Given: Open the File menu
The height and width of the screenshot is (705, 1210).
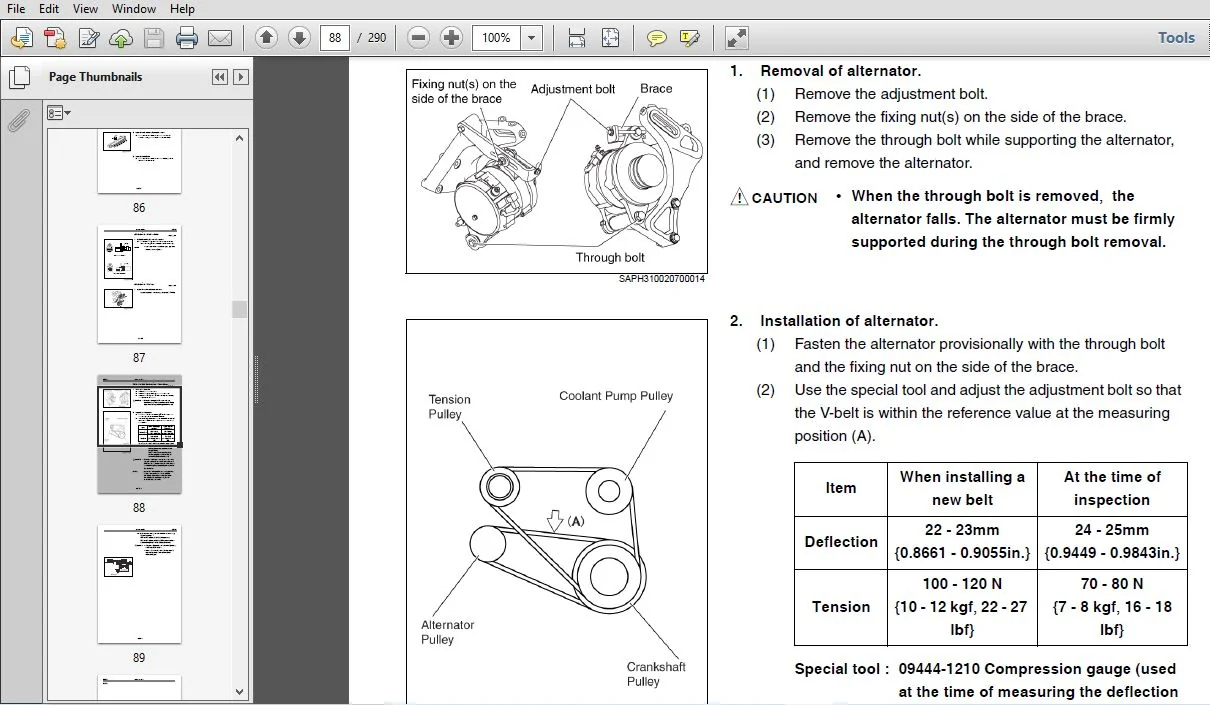Looking at the screenshot, I should 16,9.
